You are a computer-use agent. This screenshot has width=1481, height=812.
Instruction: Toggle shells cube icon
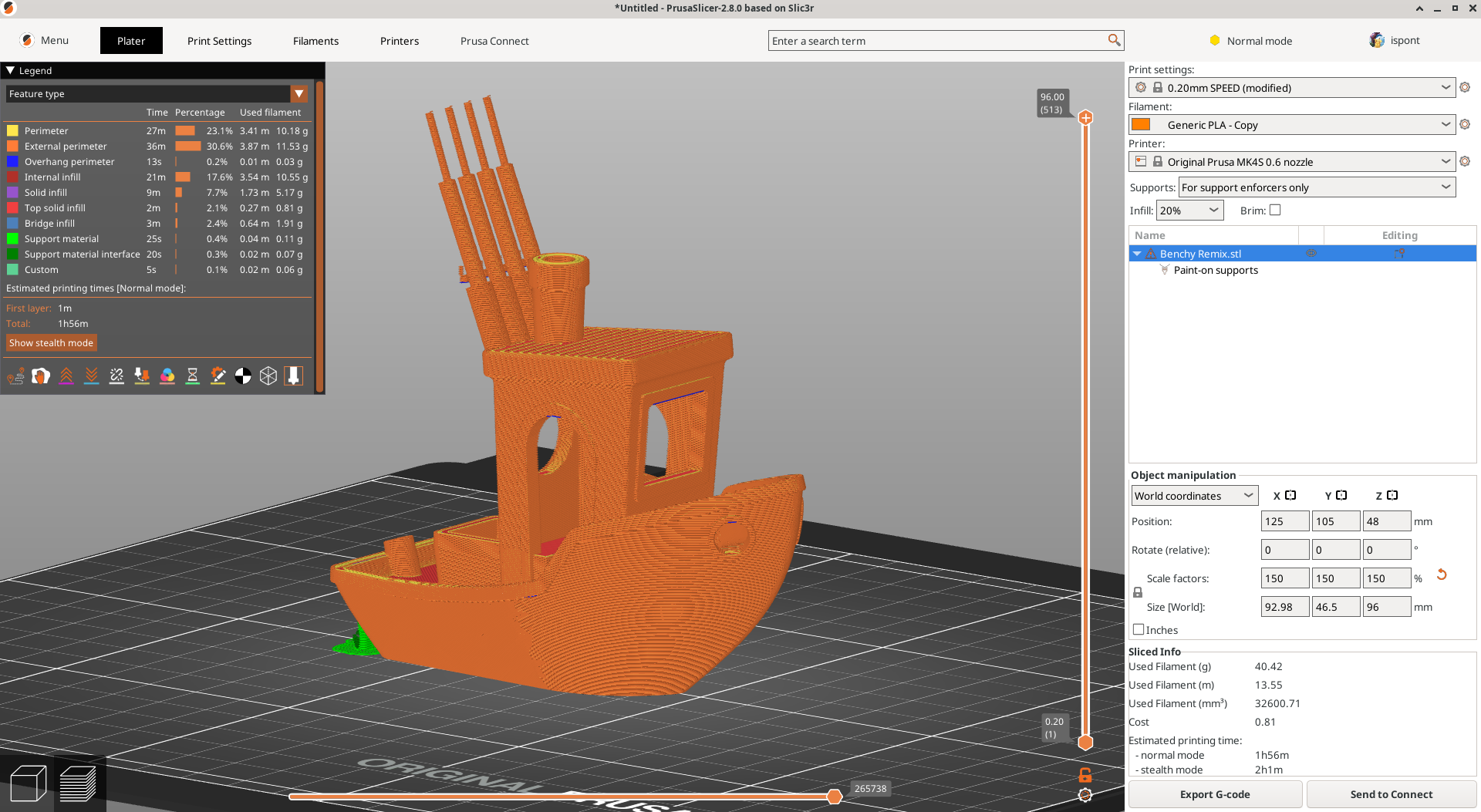[268, 376]
